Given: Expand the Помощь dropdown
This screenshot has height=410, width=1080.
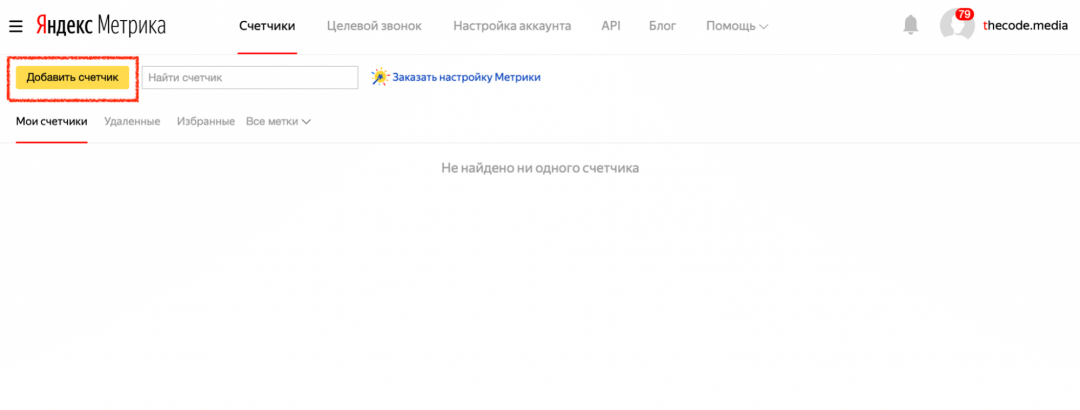Looking at the screenshot, I should [737, 25].
